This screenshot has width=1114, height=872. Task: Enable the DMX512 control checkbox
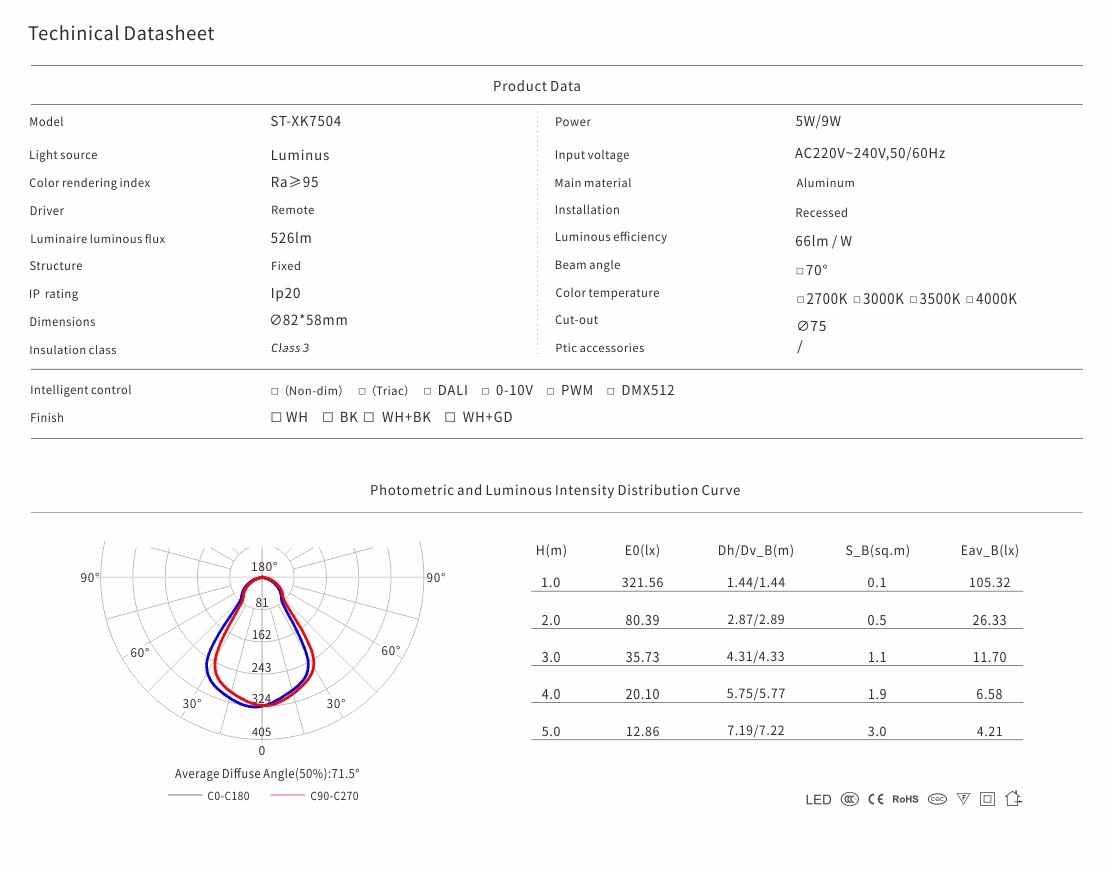611,391
